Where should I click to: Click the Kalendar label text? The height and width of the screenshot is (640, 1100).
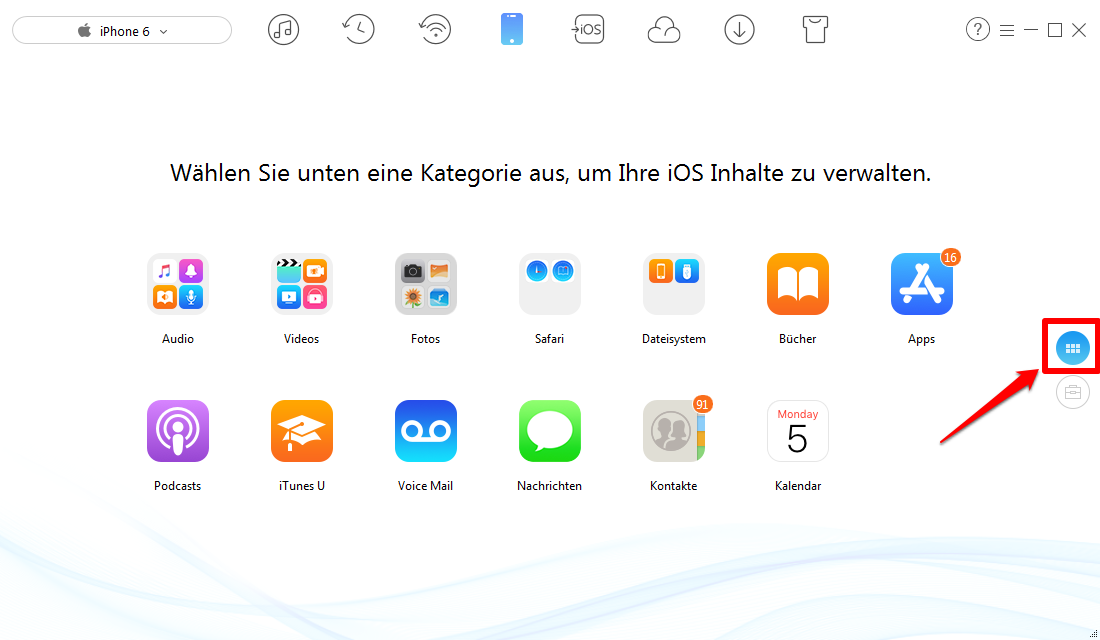coord(798,486)
